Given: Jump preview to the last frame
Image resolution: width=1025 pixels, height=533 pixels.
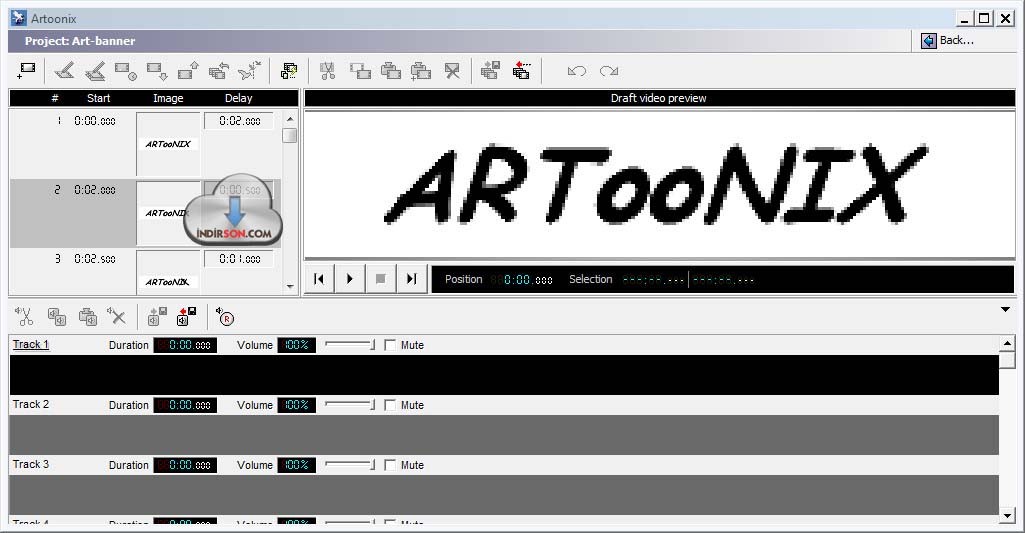Looking at the screenshot, I should [x=411, y=279].
